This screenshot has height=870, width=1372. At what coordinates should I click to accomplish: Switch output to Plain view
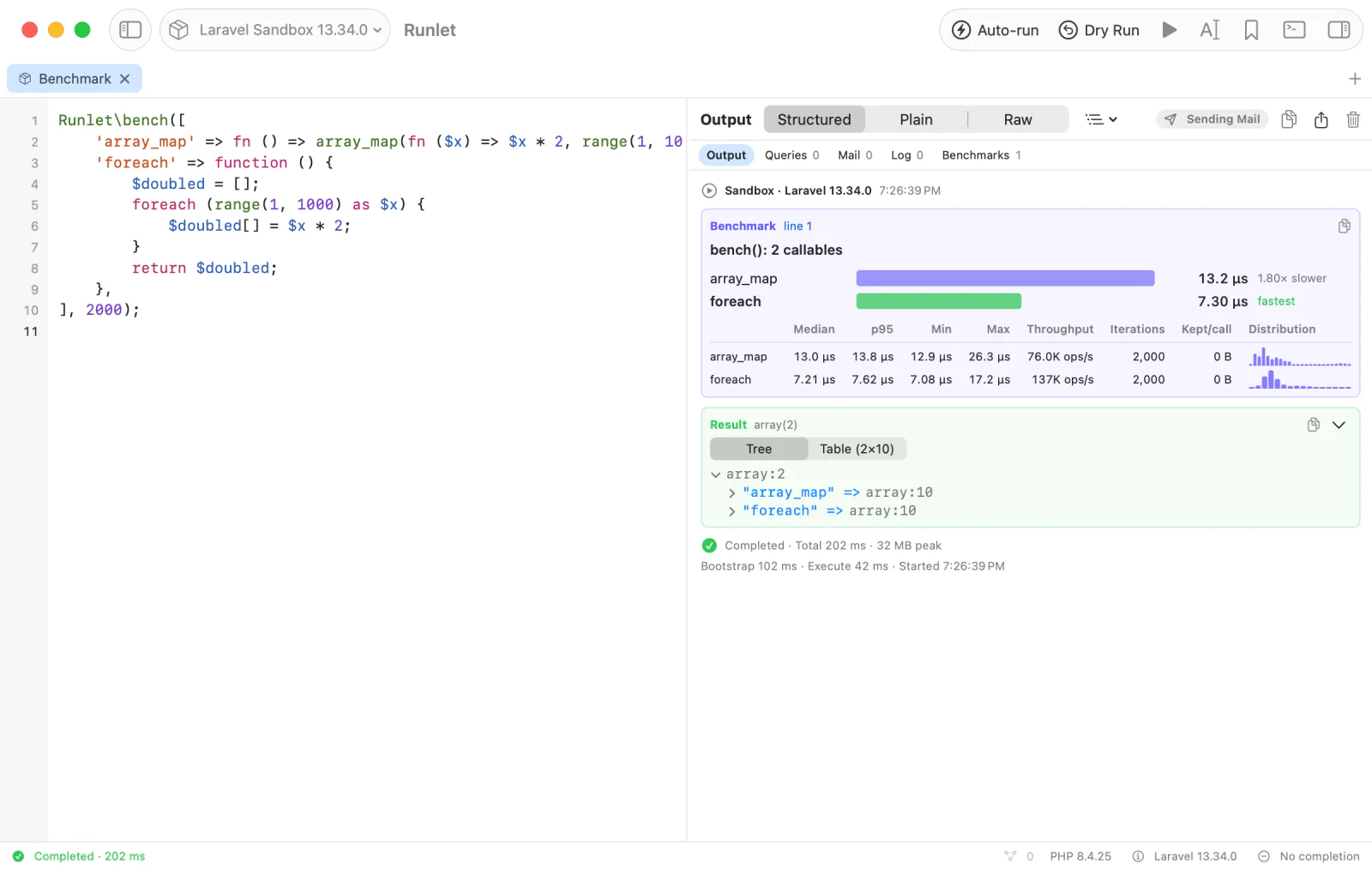tap(916, 119)
